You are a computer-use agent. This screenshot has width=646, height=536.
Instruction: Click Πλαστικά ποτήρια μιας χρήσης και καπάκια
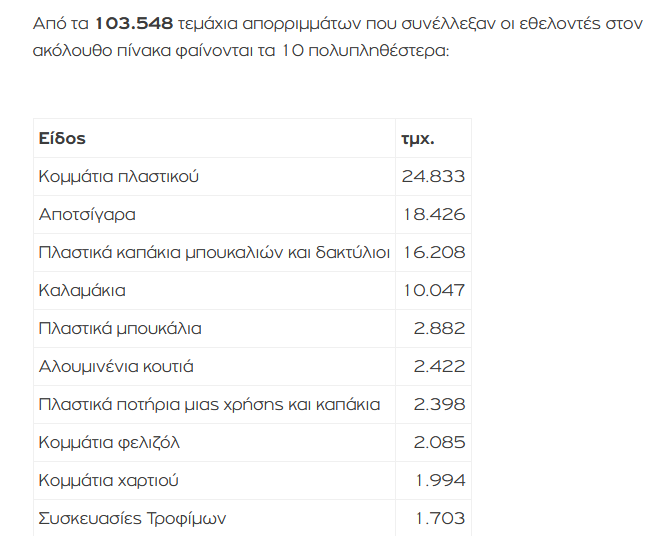pos(209,405)
